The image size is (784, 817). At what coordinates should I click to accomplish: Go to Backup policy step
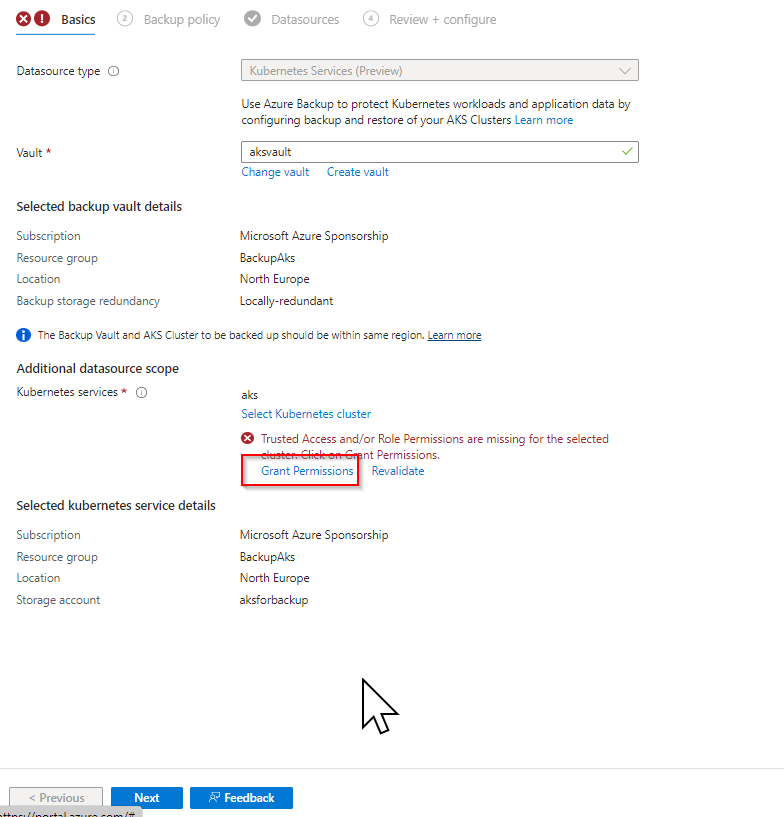coord(182,19)
